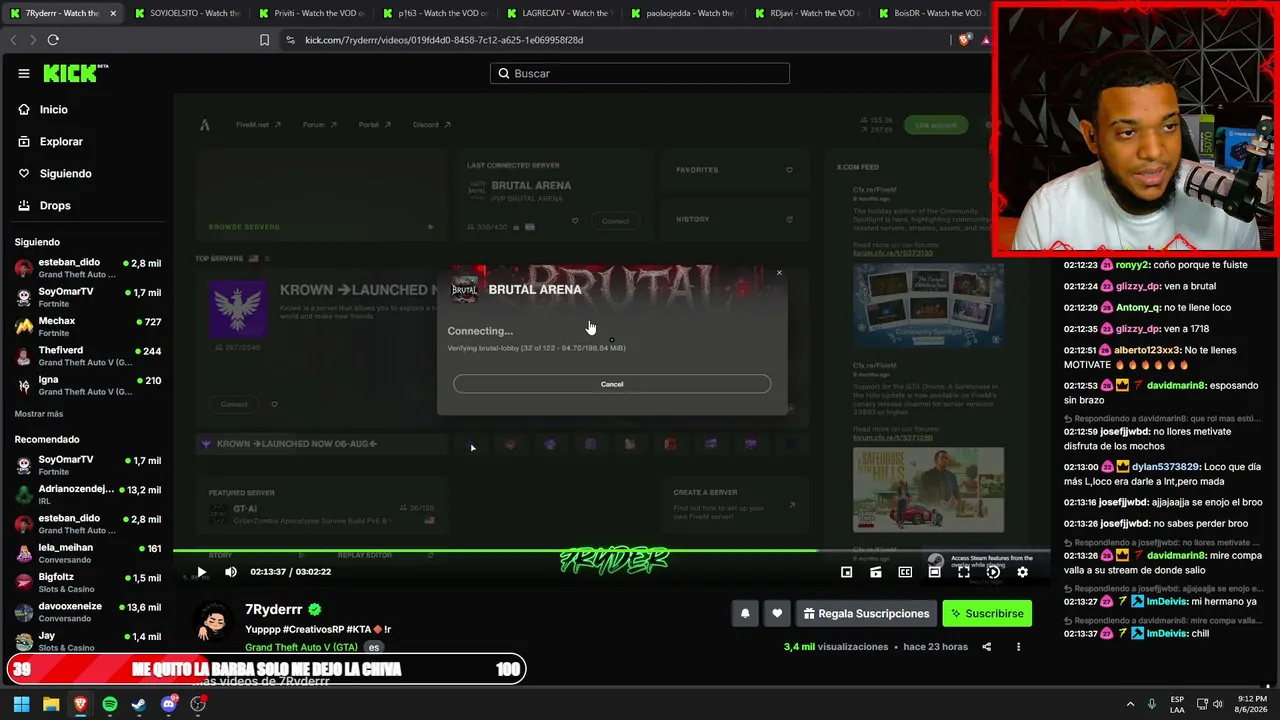Open Adrianozendejas recommended channel
1280x720 pixels.
[x=88, y=494]
